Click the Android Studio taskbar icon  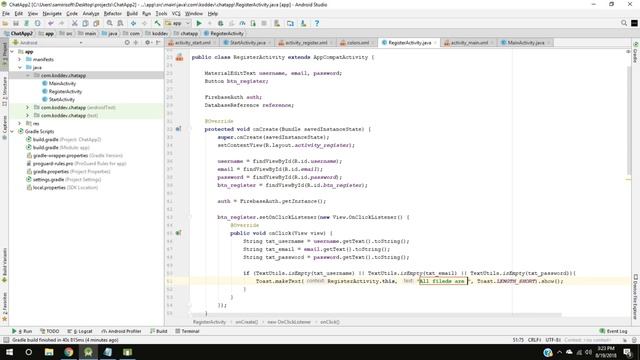click(x=88, y=352)
